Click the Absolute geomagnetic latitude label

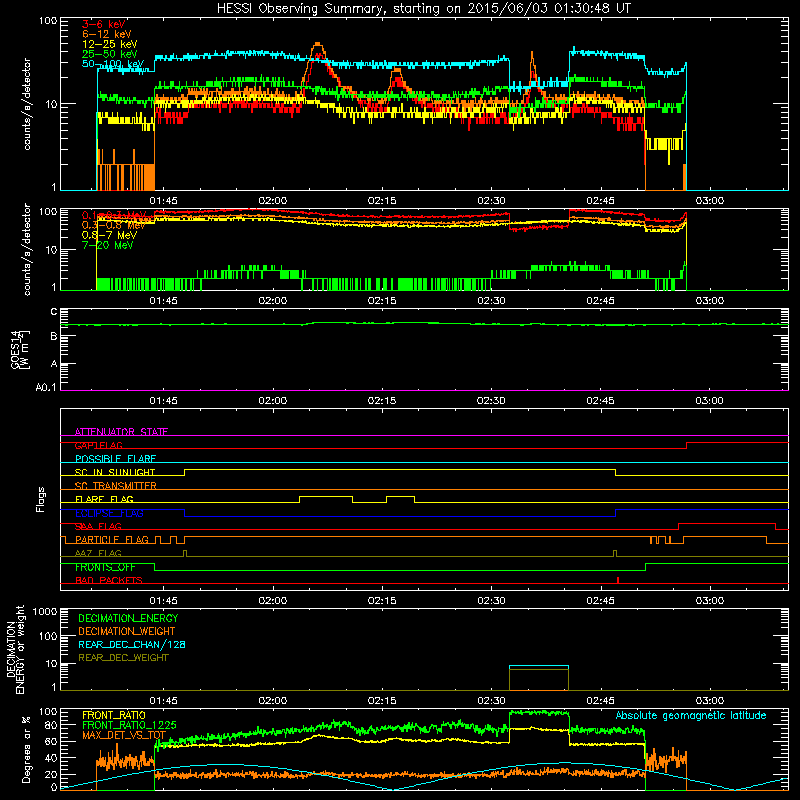point(691,715)
